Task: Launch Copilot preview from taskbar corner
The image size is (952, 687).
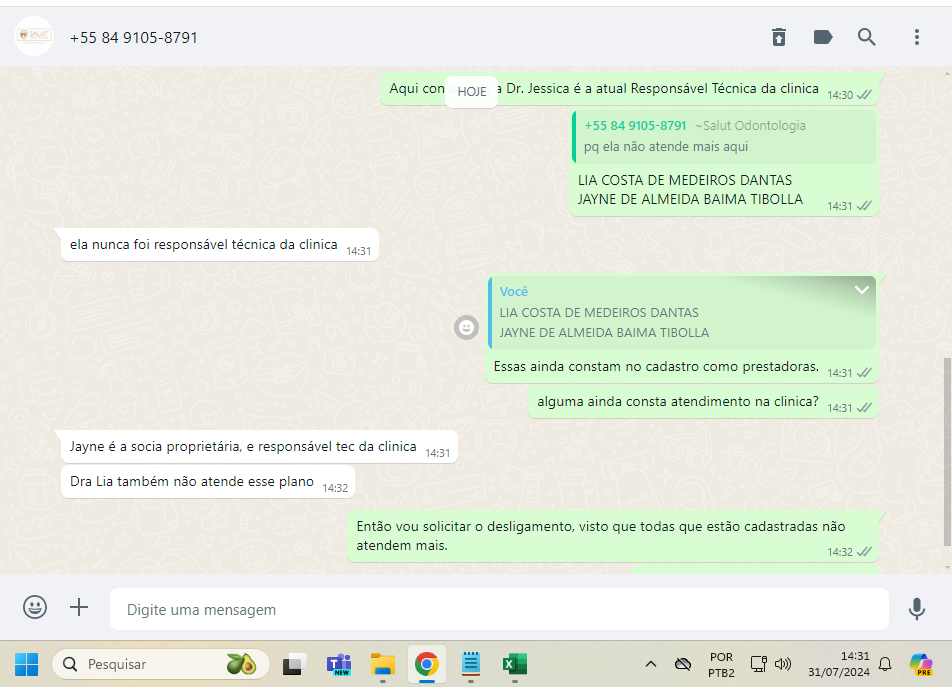Action: click(921, 664)
